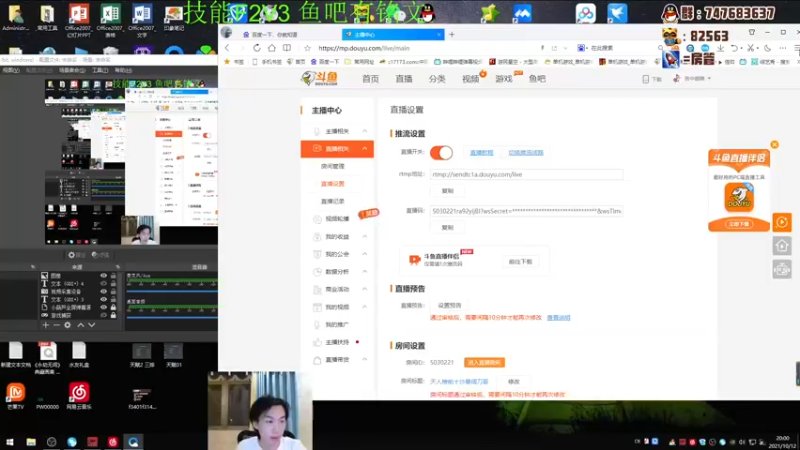Open the 分类 tab in Douyu navigation
This screenshot has width=800, height=450.
point(437,79)
